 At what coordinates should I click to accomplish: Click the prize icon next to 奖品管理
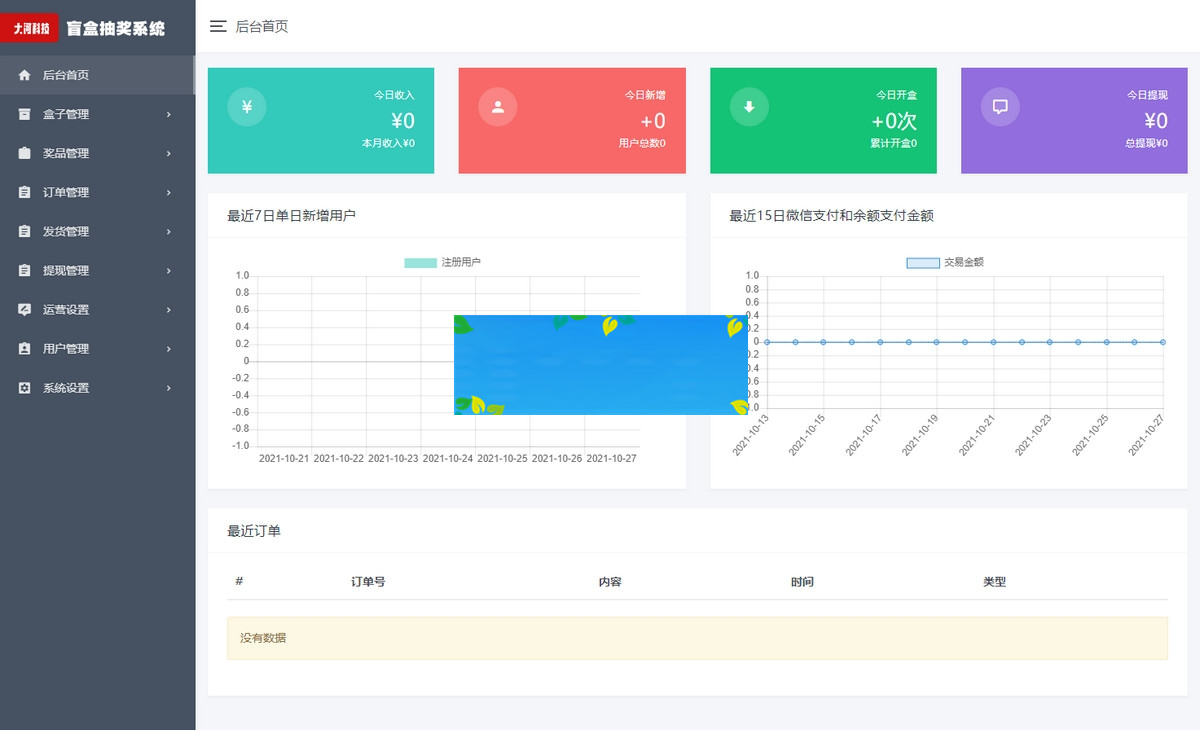(x=22, y=153)
